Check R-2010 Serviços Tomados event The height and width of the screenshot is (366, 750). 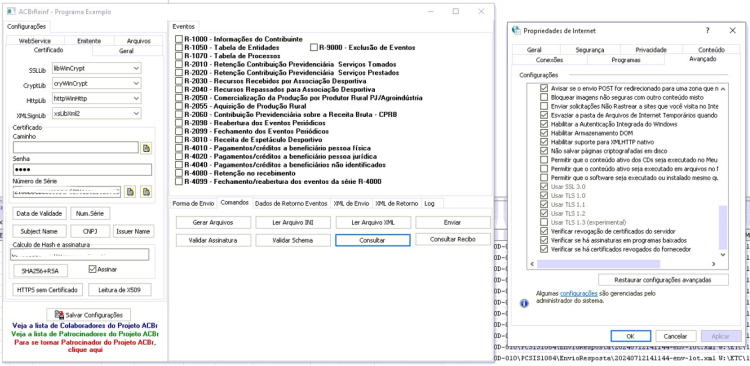179,64
